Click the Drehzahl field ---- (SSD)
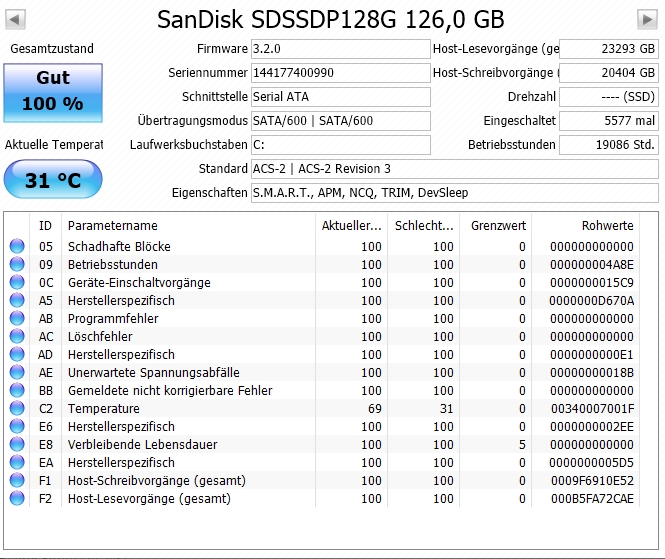This screenshot has height=559, width=665. (x=609, y=97)
